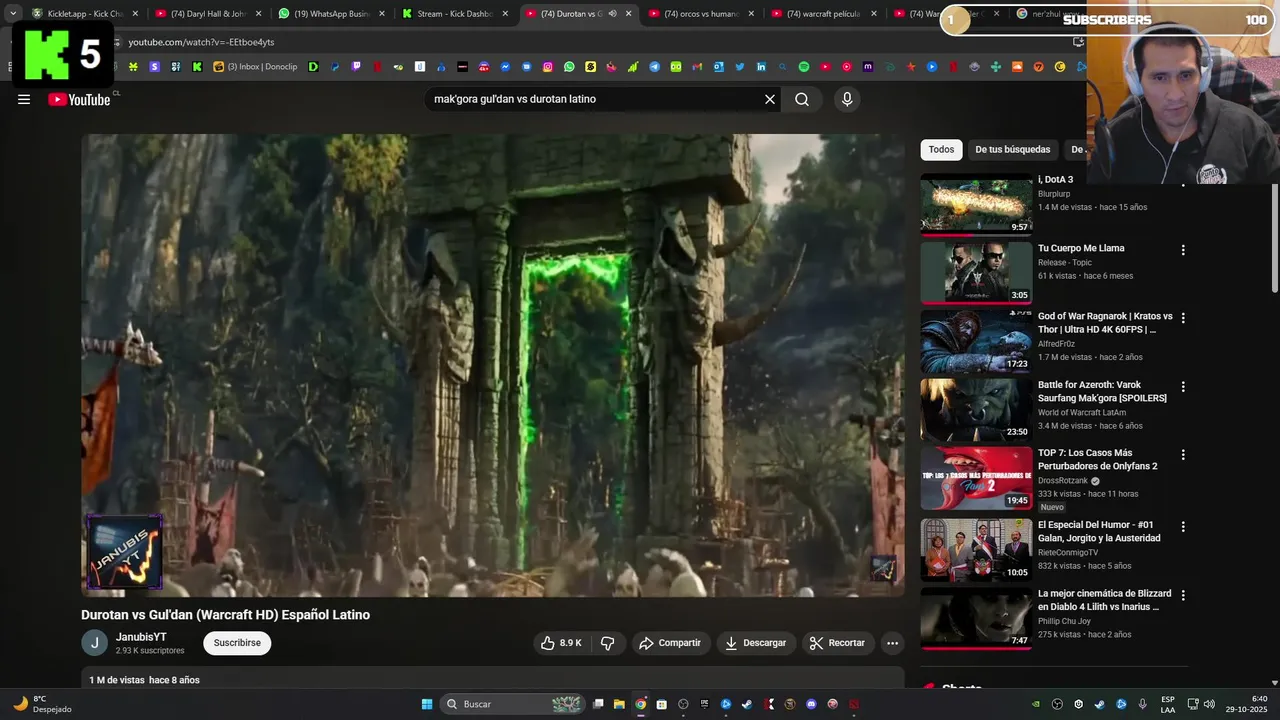This screenshot has width=1280, height=720.
Task: Click the Microsoft Store taskbar icon
Action: pyautogui.click(x=661, y=704)
